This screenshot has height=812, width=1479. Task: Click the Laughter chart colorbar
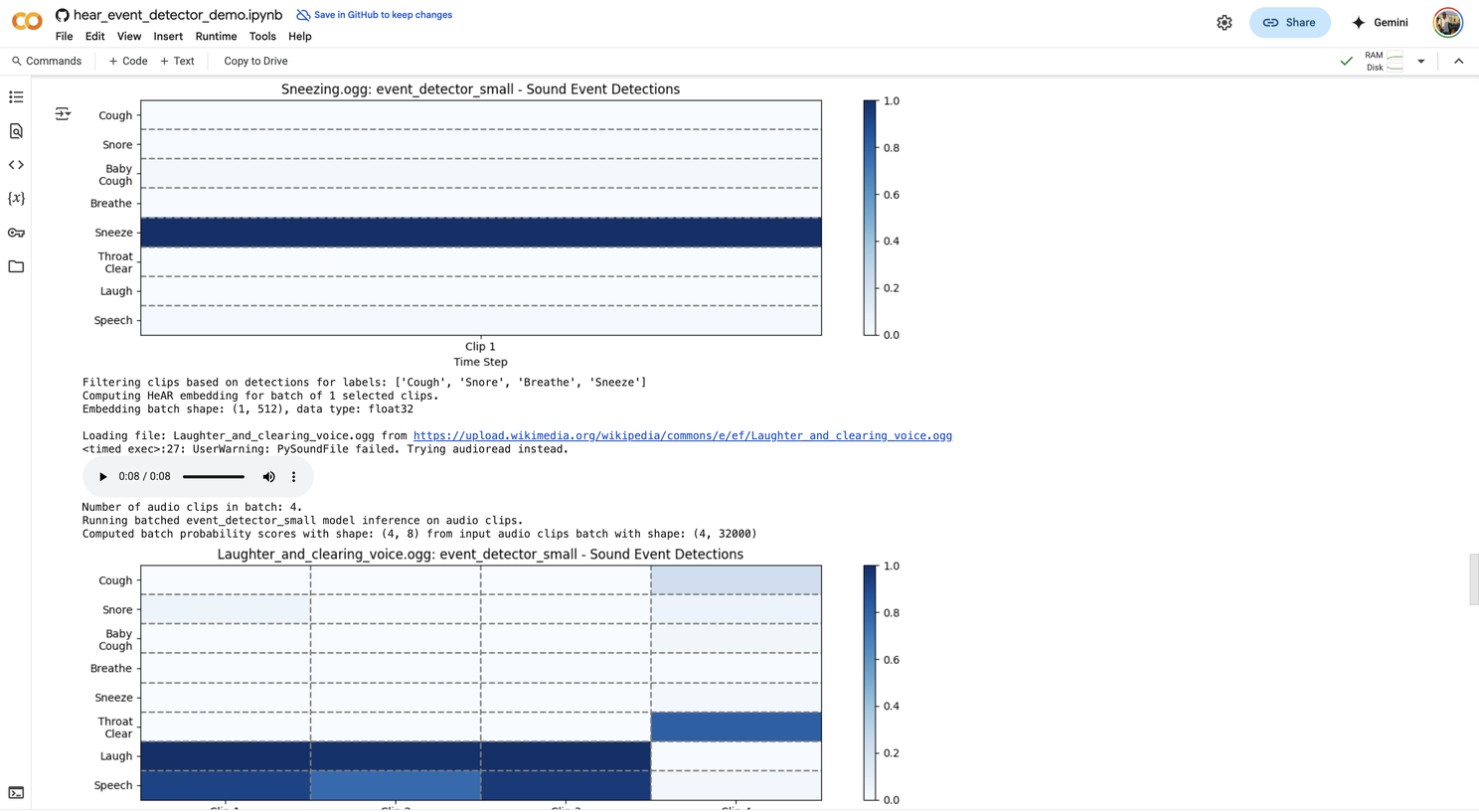(870, 683)
